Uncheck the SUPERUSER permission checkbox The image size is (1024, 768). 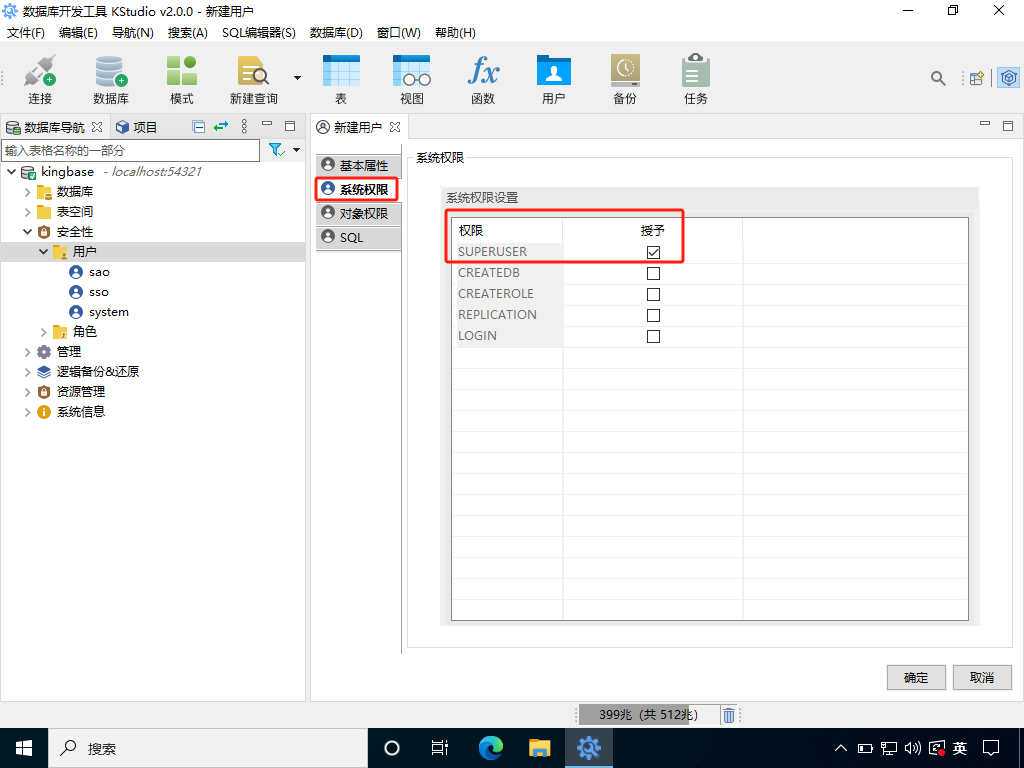click(x=653, y=252)
